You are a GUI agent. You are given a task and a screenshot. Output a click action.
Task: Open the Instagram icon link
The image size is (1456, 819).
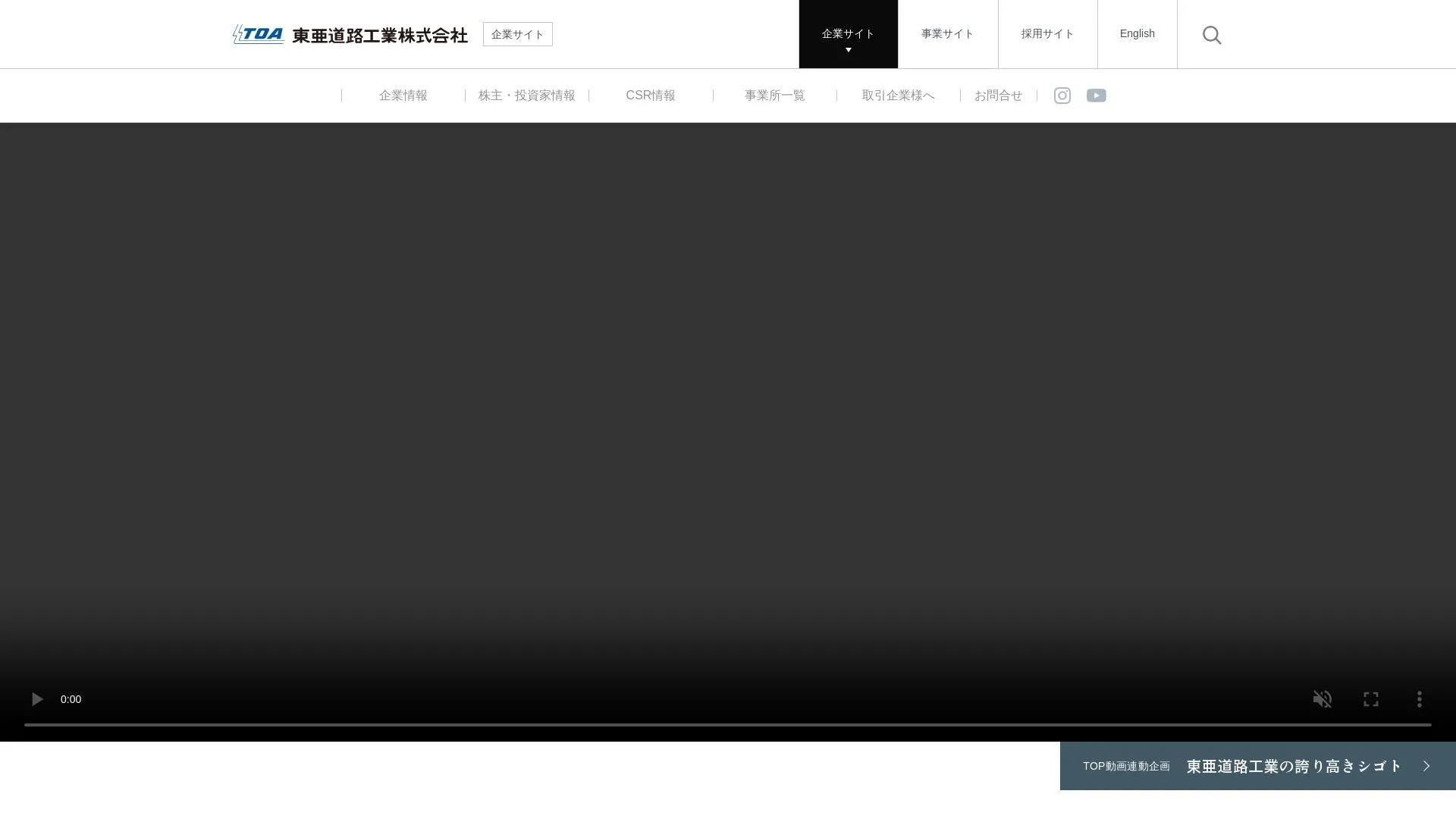pos(1062,96)
